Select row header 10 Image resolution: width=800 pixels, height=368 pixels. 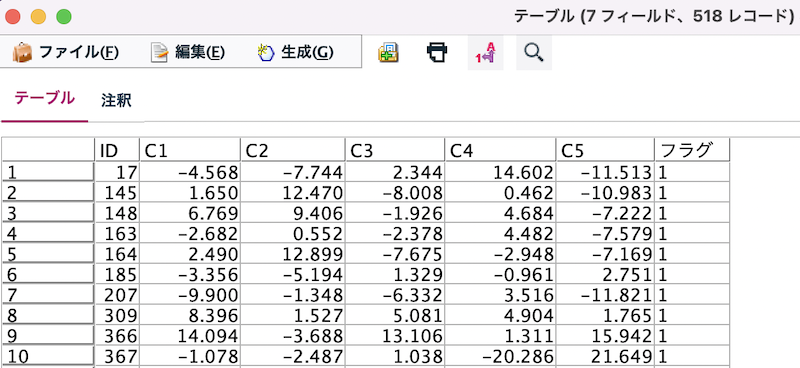(48, 356)
